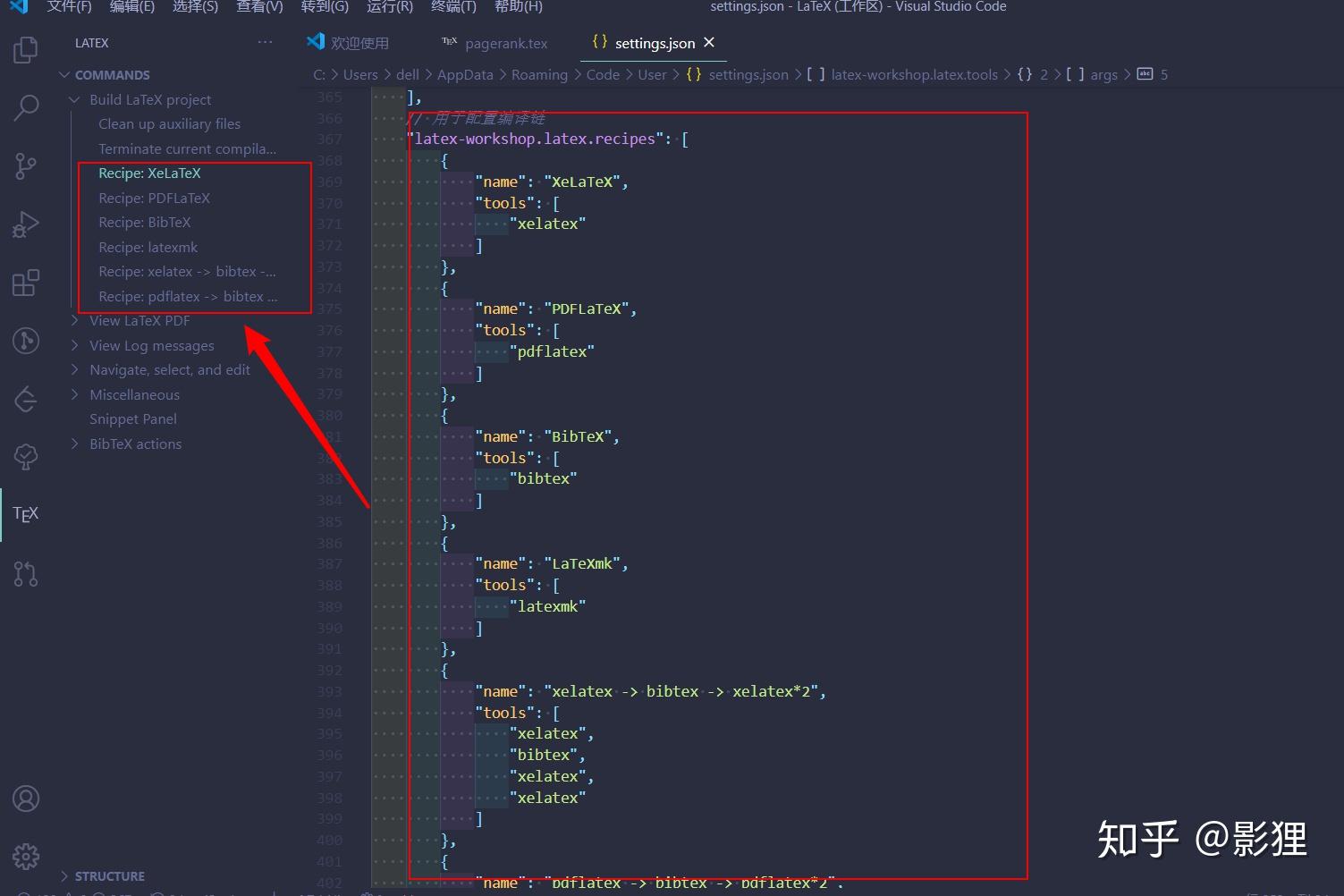The height and width of the screenshot is (896, 1344).
Task: Collapse the Build LaTeX project section
Action: 75,99
